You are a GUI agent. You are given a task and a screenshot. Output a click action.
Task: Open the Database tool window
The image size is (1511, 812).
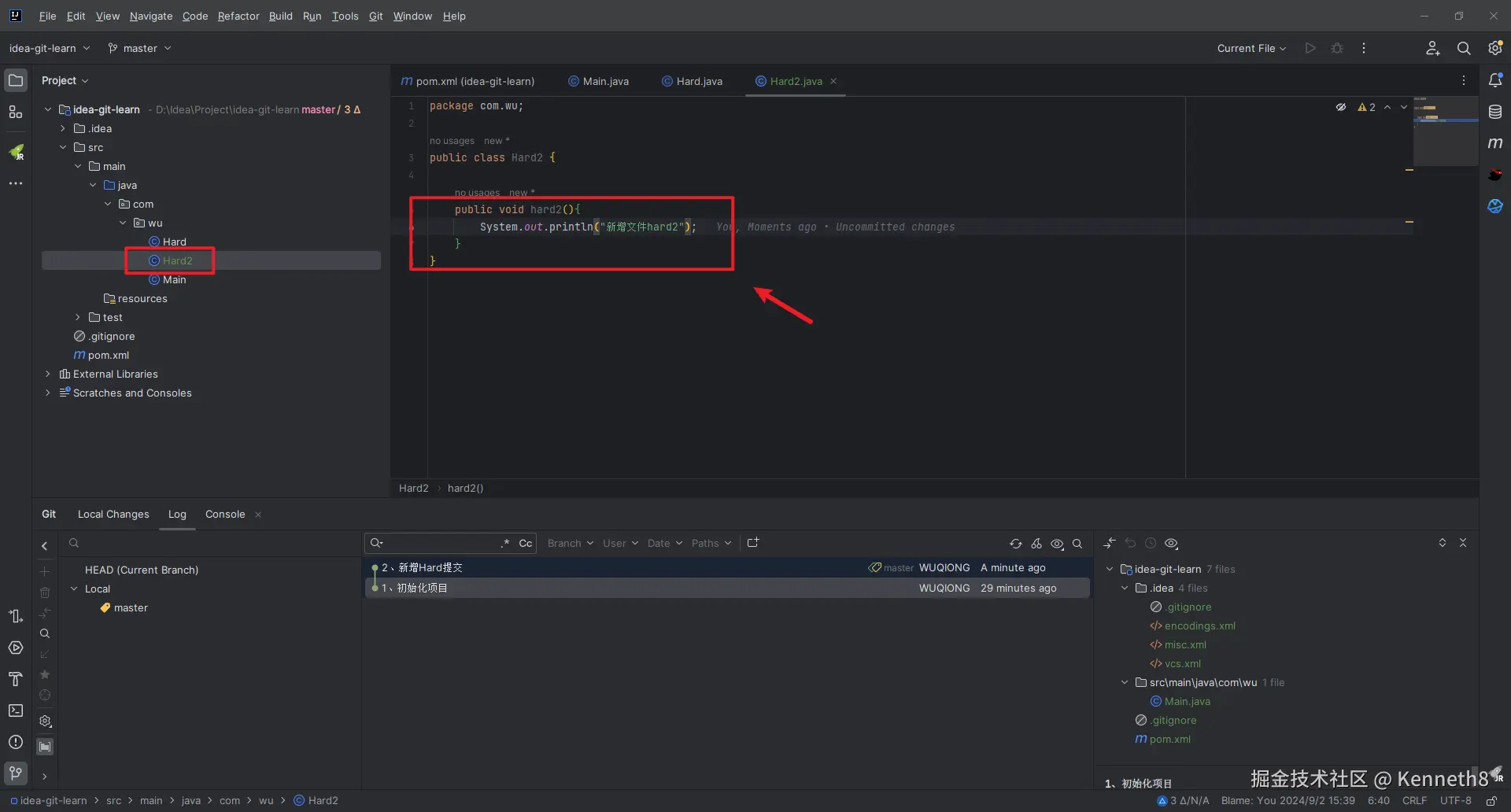click(1495, 112)
